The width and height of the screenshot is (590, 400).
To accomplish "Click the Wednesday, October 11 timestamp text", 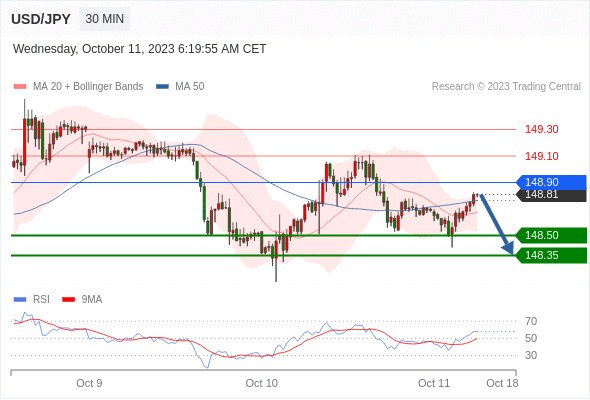I will coord(140,49).
